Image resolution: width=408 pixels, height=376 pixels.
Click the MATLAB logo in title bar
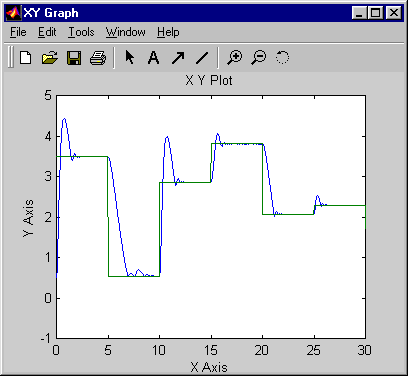[x=13, y=13]
